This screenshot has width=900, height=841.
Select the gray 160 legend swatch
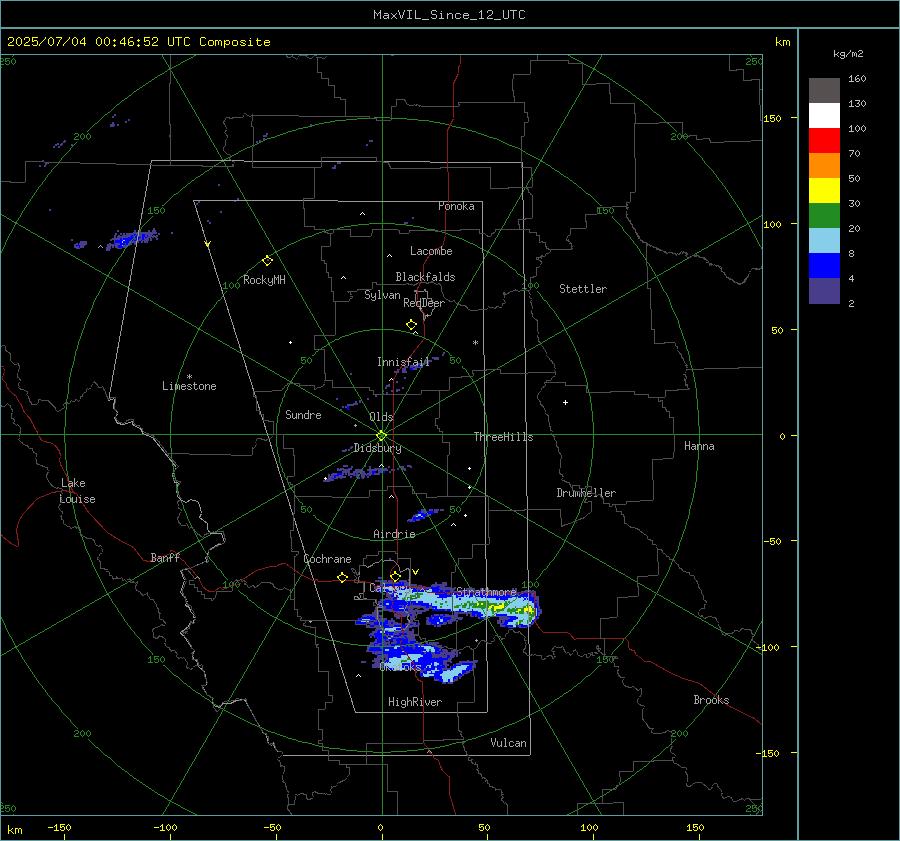coord(824,91)
